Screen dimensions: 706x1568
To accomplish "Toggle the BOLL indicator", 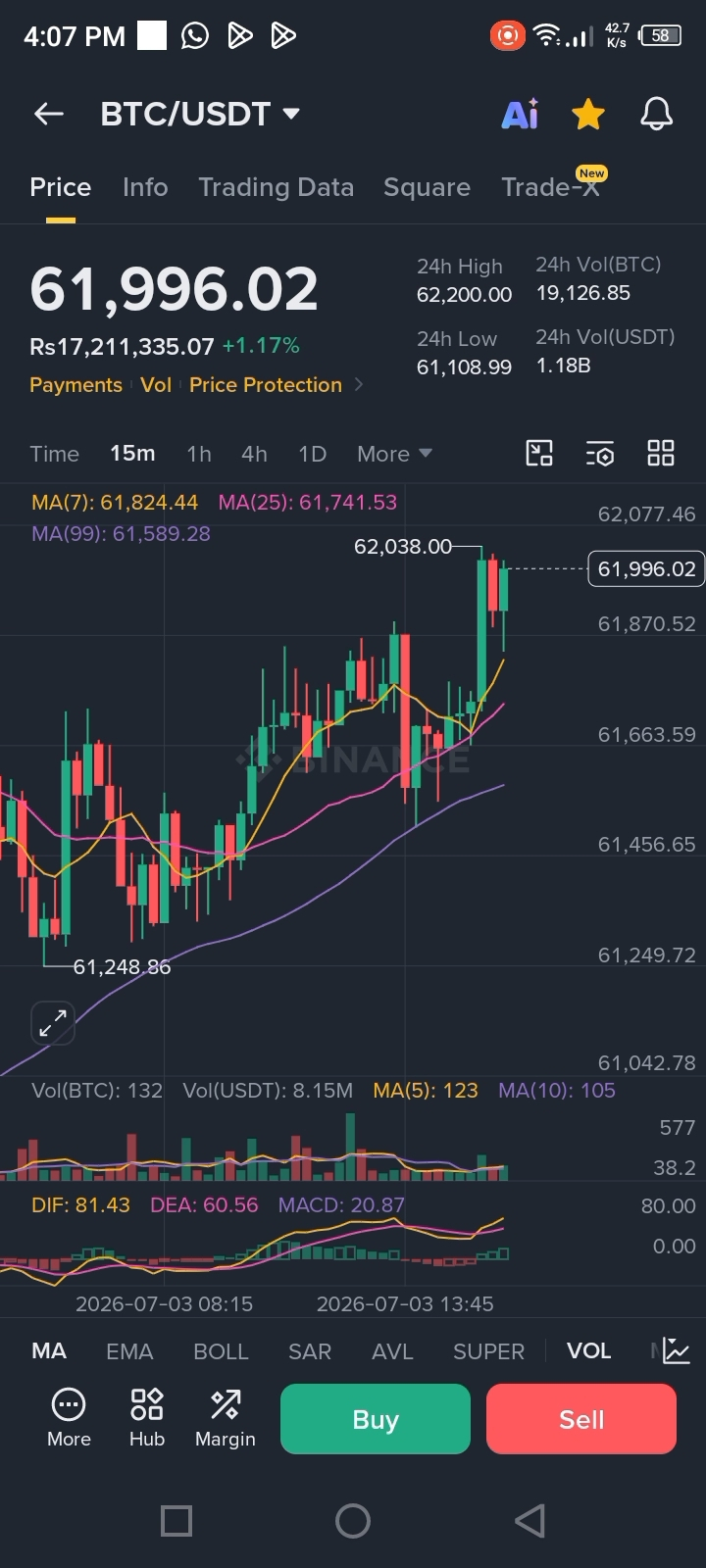I will point(221,1351).
